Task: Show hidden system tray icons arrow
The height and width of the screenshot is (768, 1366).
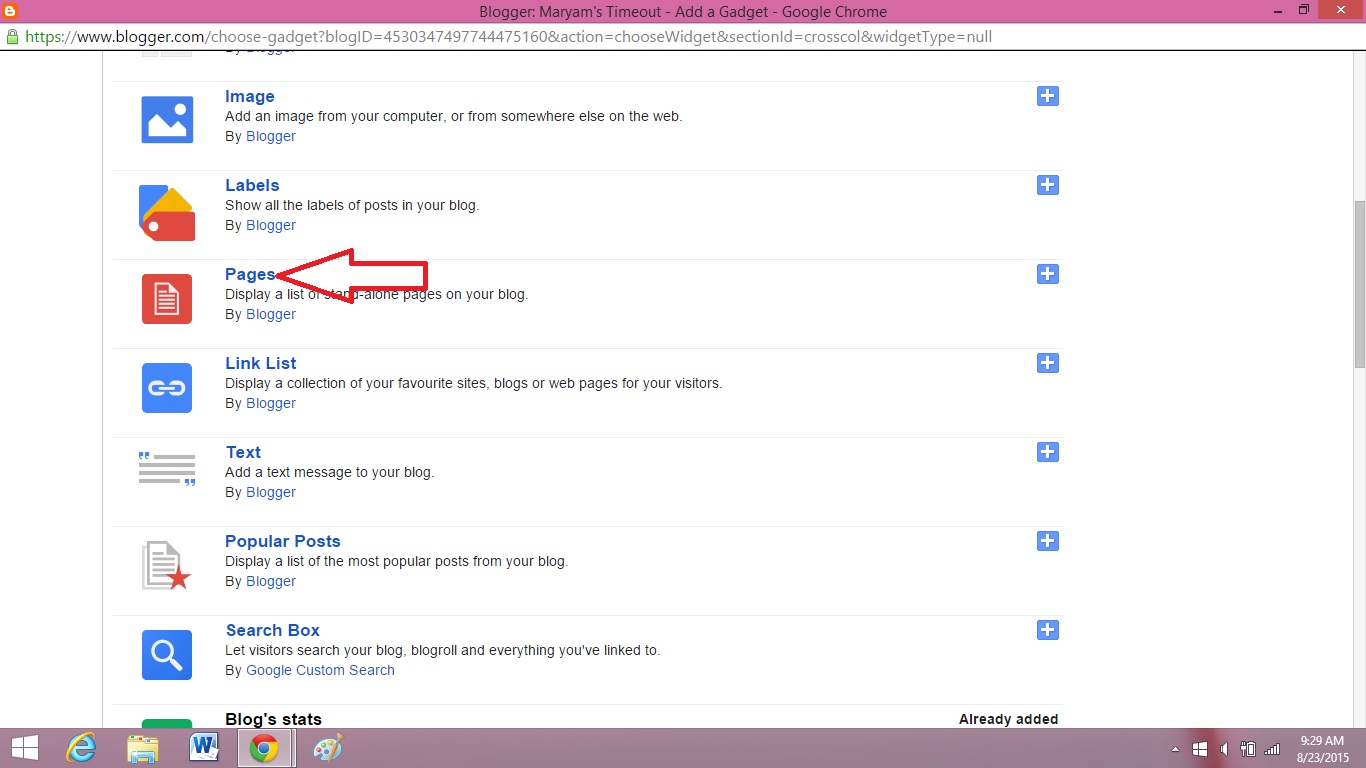Action: [1175, 748]
